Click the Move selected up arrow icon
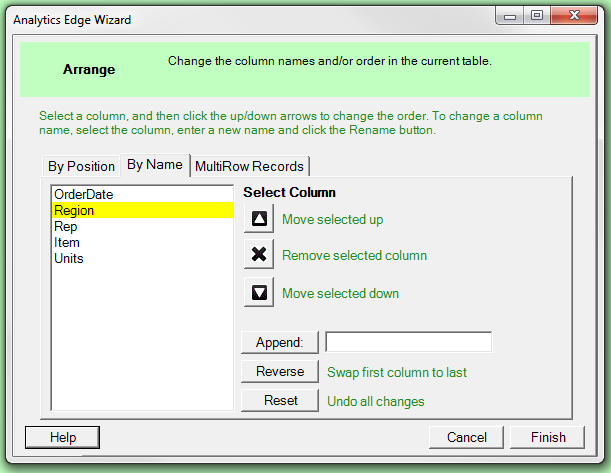Screen dimensions: 611x473 259,219
